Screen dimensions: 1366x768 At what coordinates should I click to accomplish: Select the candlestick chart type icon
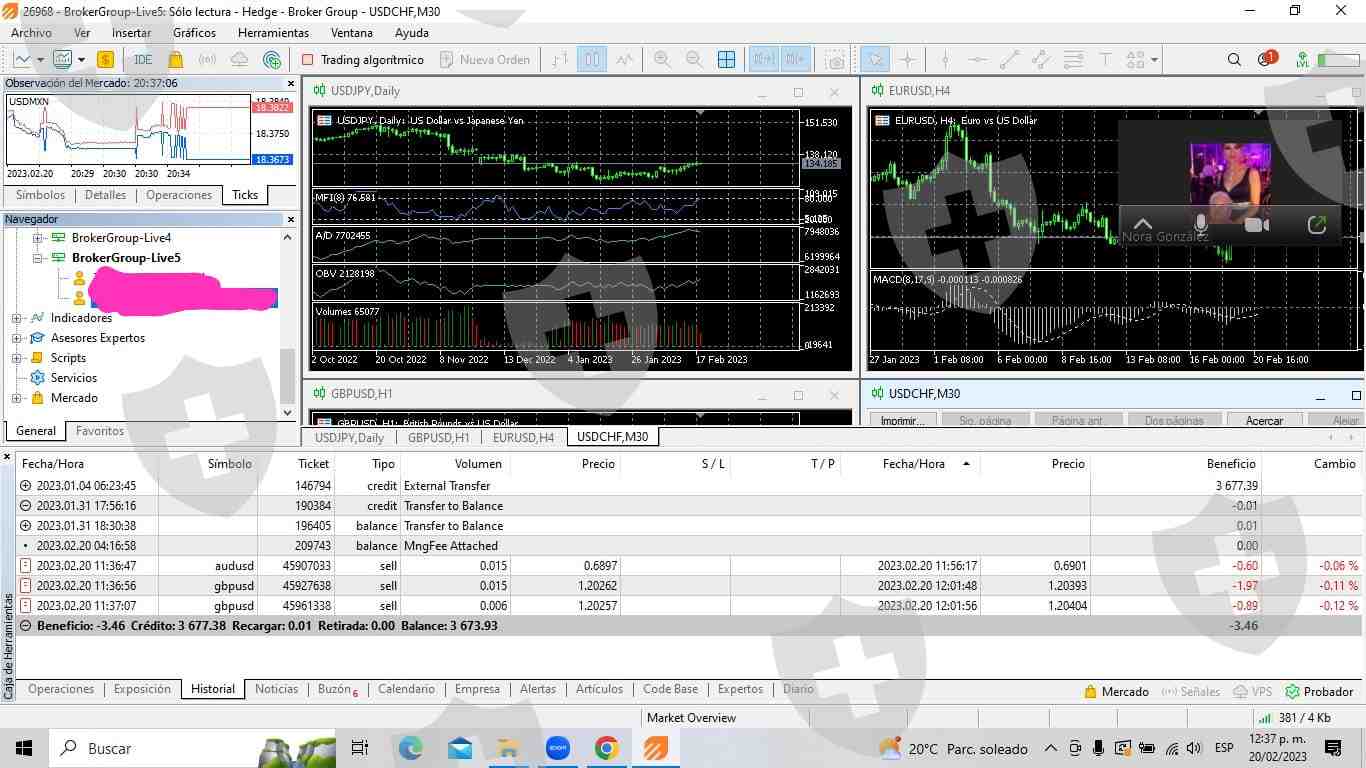pos(592,60)
